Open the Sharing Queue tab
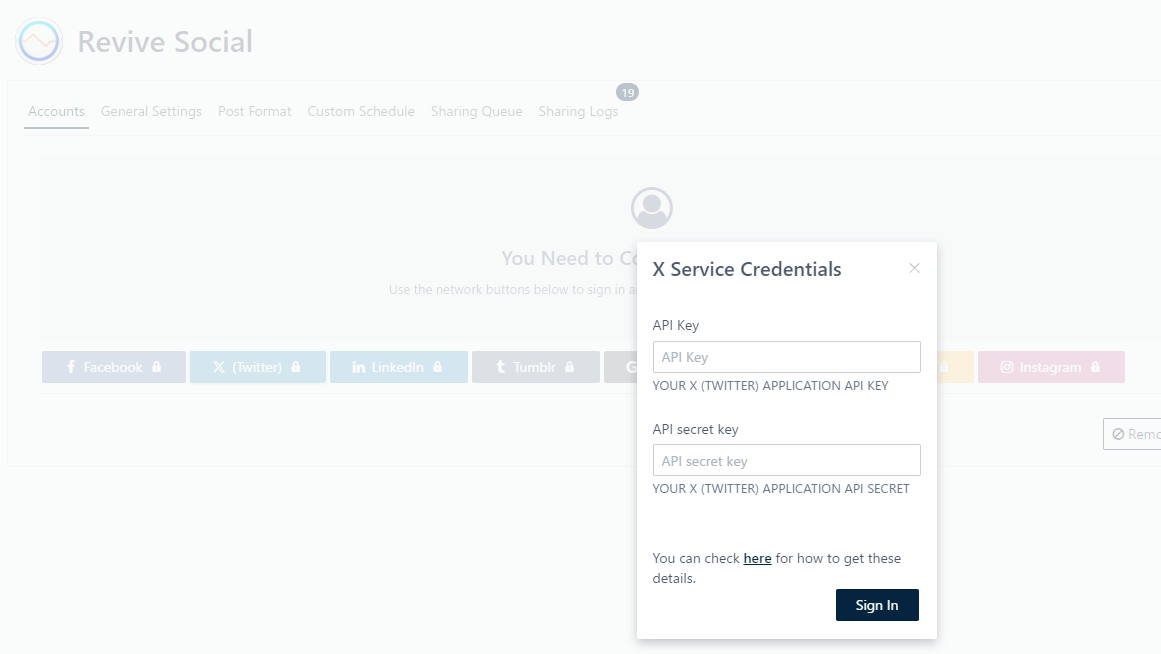 pos(477,112)
